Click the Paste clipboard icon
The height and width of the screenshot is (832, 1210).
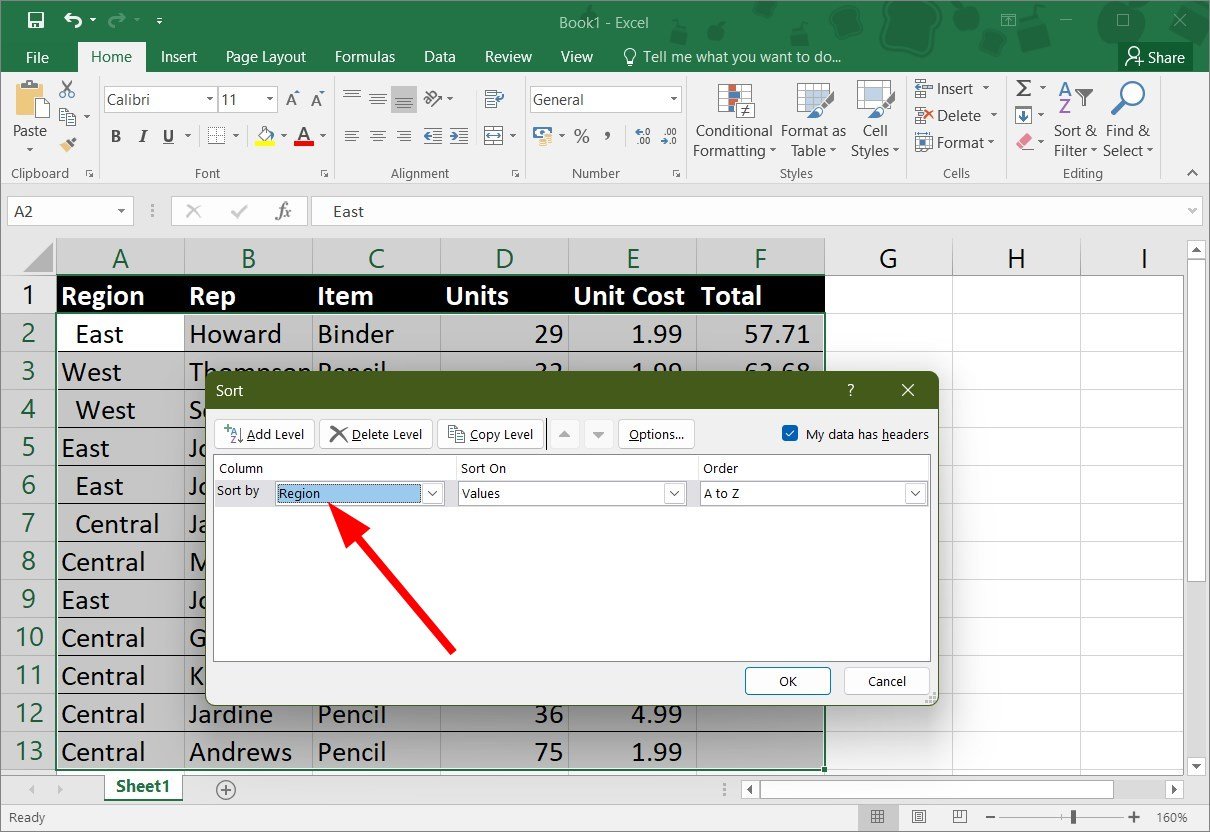pyautogui.click(x=30, y=99)
